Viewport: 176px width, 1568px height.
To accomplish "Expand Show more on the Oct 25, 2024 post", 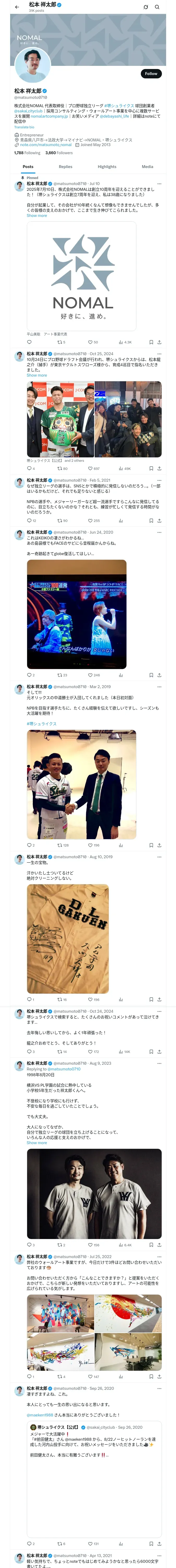I will (x=37, y=375).
